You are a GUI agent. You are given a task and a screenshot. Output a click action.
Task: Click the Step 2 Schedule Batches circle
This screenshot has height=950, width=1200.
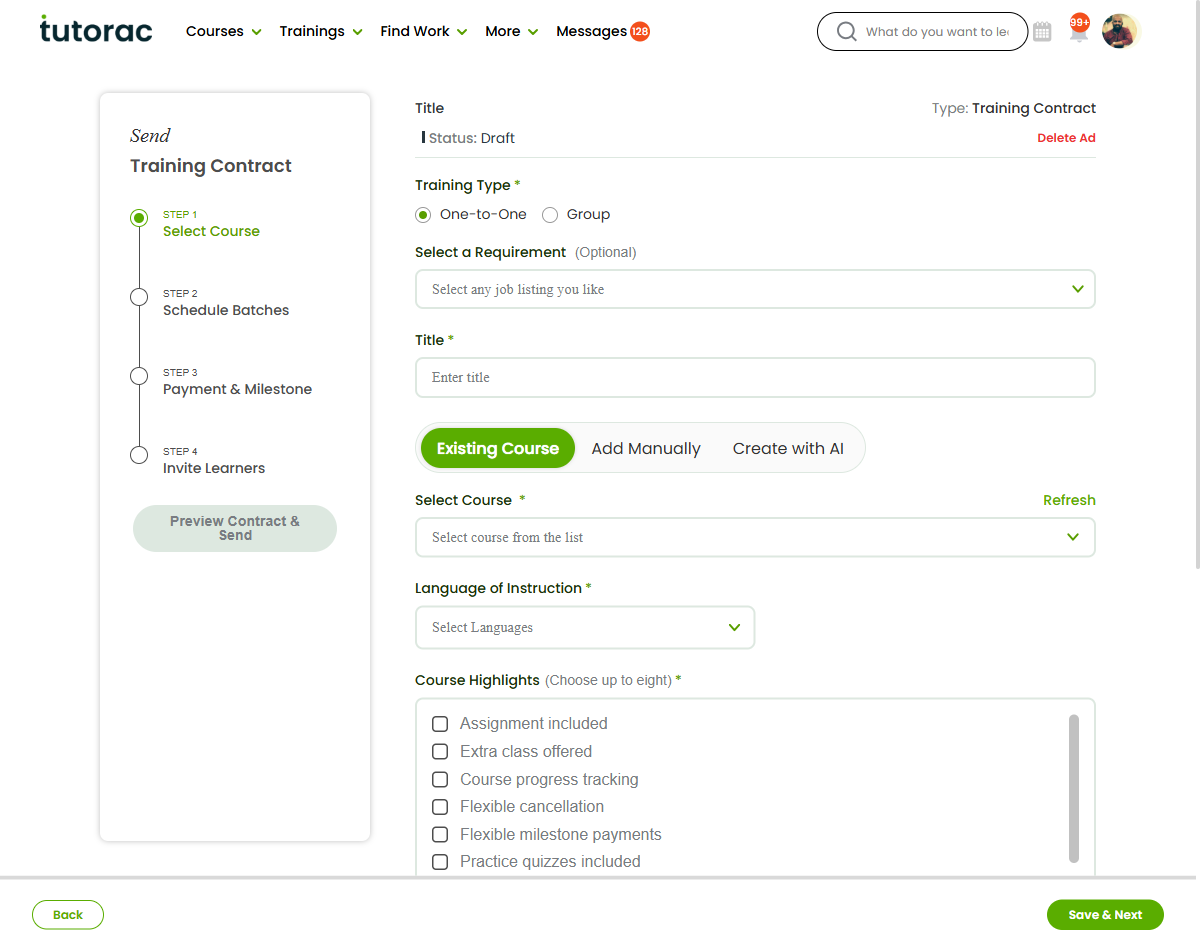coord(139,297)
